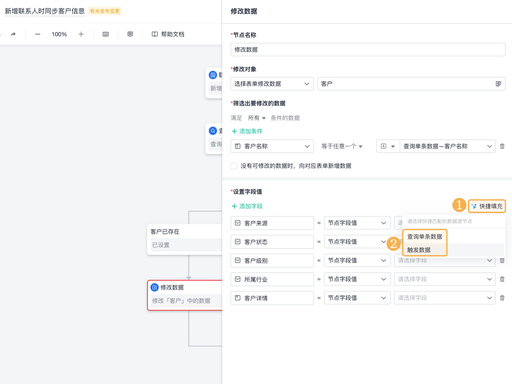Click the 客户 form selection field
Image resolution: width=512 pixels, height=384 pixels.
coord(411,84)
